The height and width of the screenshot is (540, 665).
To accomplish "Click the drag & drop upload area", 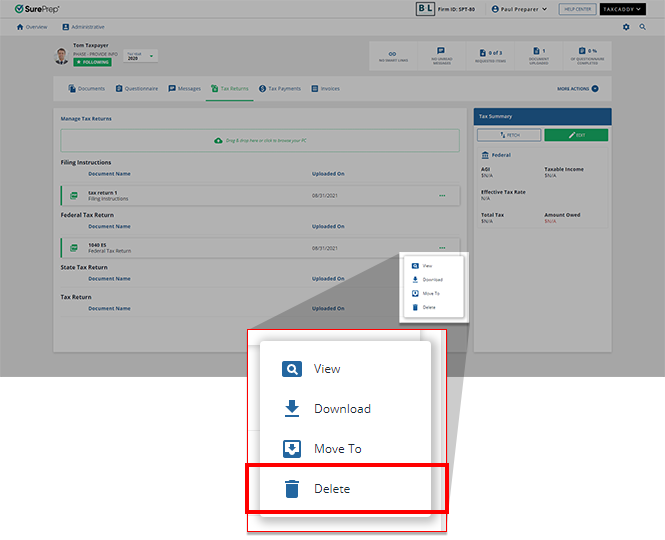I will (x=260, y=140).
